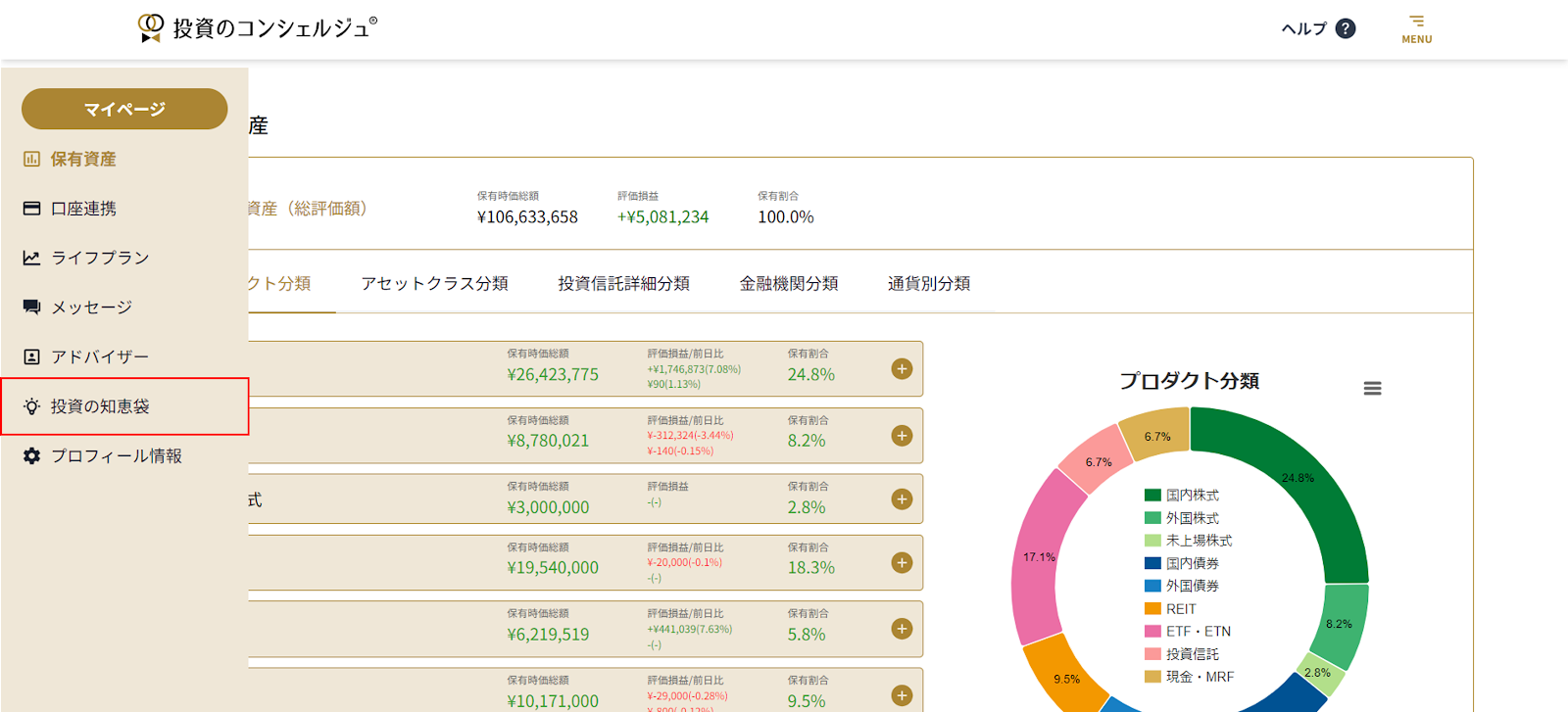Image resolution: width=1568 pixels, height=712 pixels.
Task: Expand the ¥3,000,000 row plus button
Action: pos(902,499)
